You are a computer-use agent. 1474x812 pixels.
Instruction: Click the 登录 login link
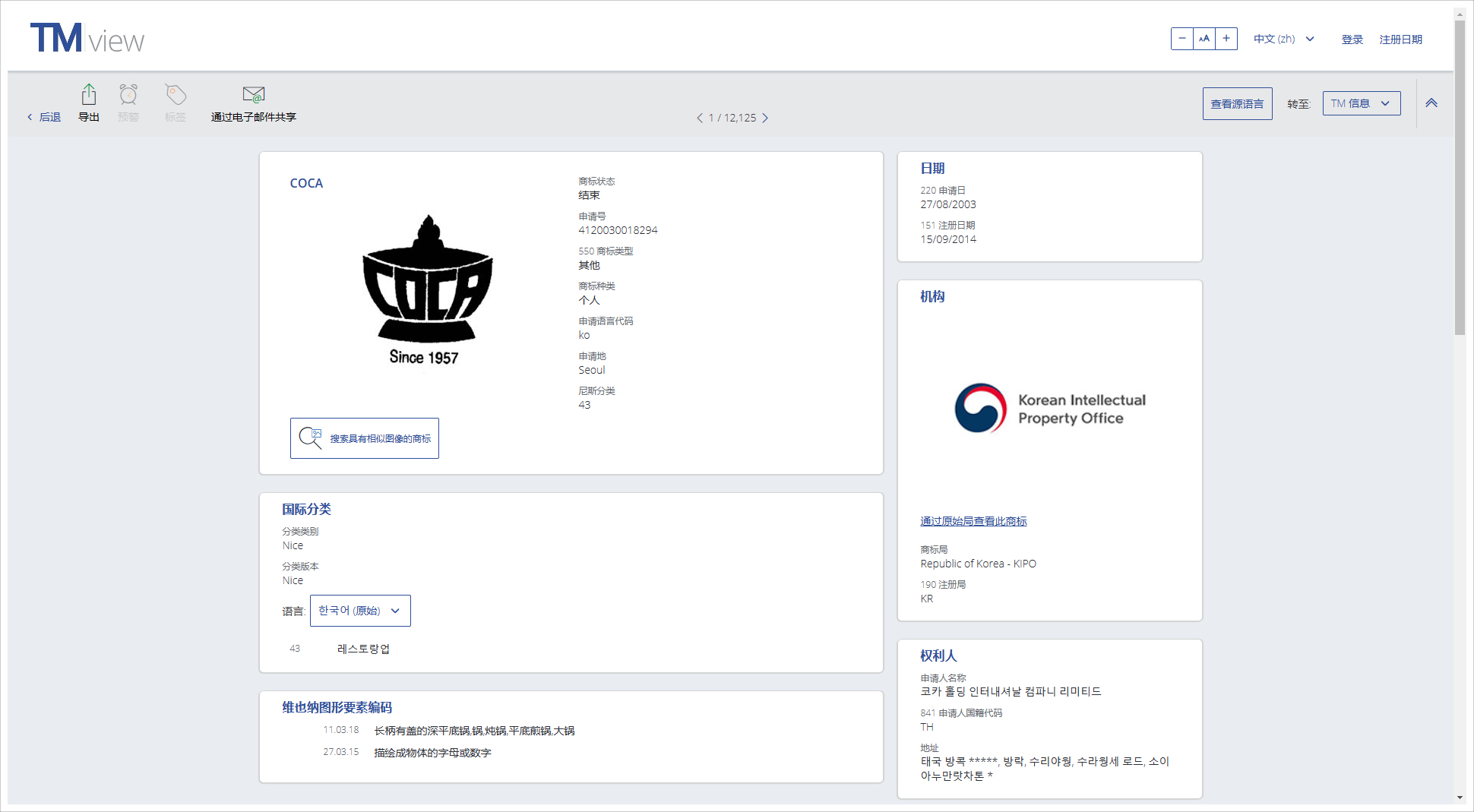[1352, 39]
